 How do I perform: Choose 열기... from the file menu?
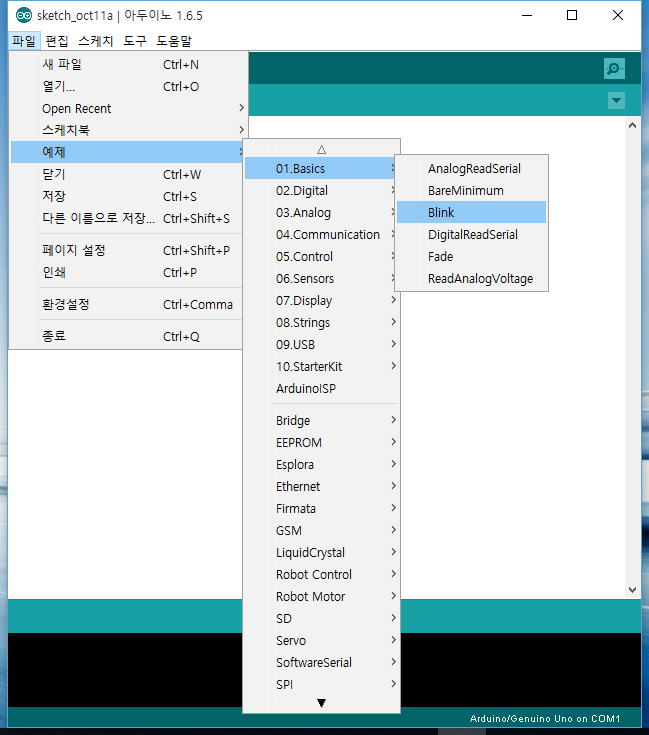(x=127, y=86)
